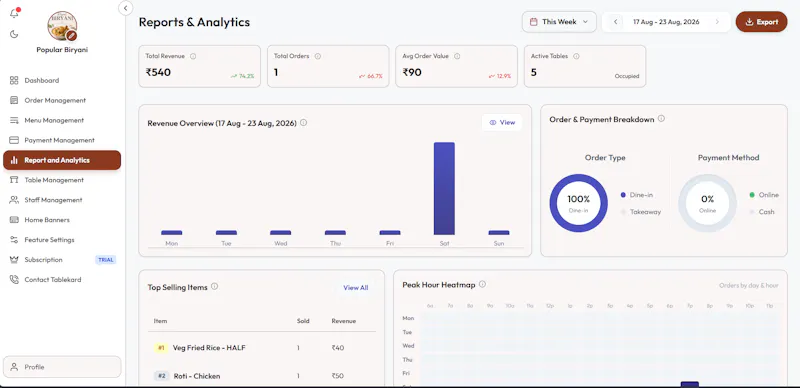The height and width of the screenshot is (388, 800).
Task: Navigate to Staff Management
Action: click(62, 200)
